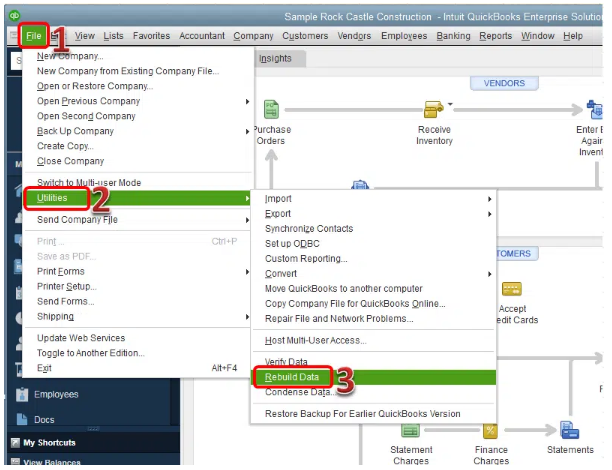Expand the Shipping submenu arrow
The height and width of the screenshot is (470, 612).
[x=247, y=317]
